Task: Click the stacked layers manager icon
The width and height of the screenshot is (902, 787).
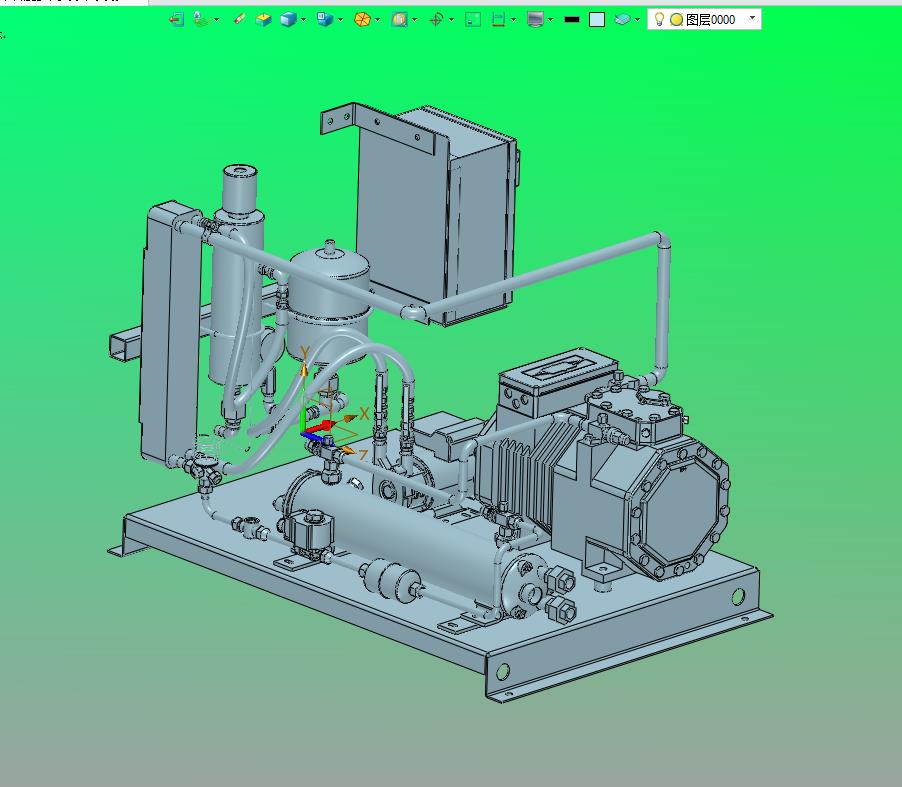Action: [622, 20]
